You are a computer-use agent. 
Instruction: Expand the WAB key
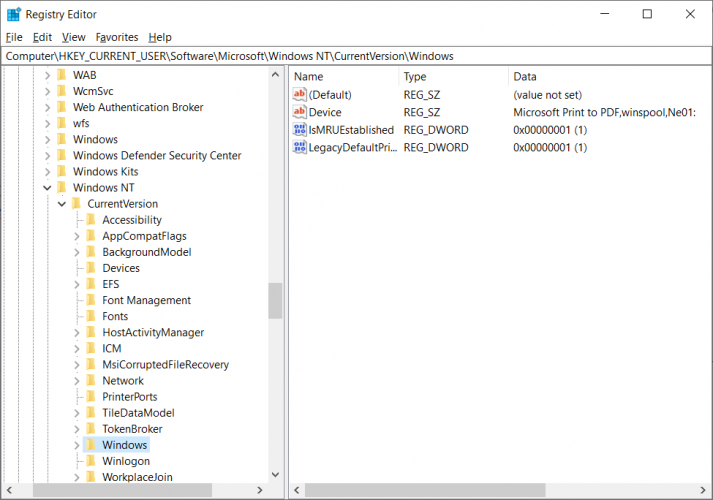[x=47, y=75]
